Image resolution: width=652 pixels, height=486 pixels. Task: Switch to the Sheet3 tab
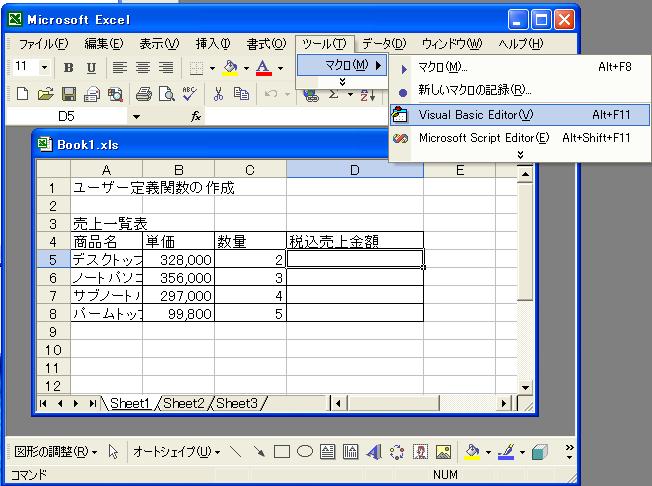237,403
